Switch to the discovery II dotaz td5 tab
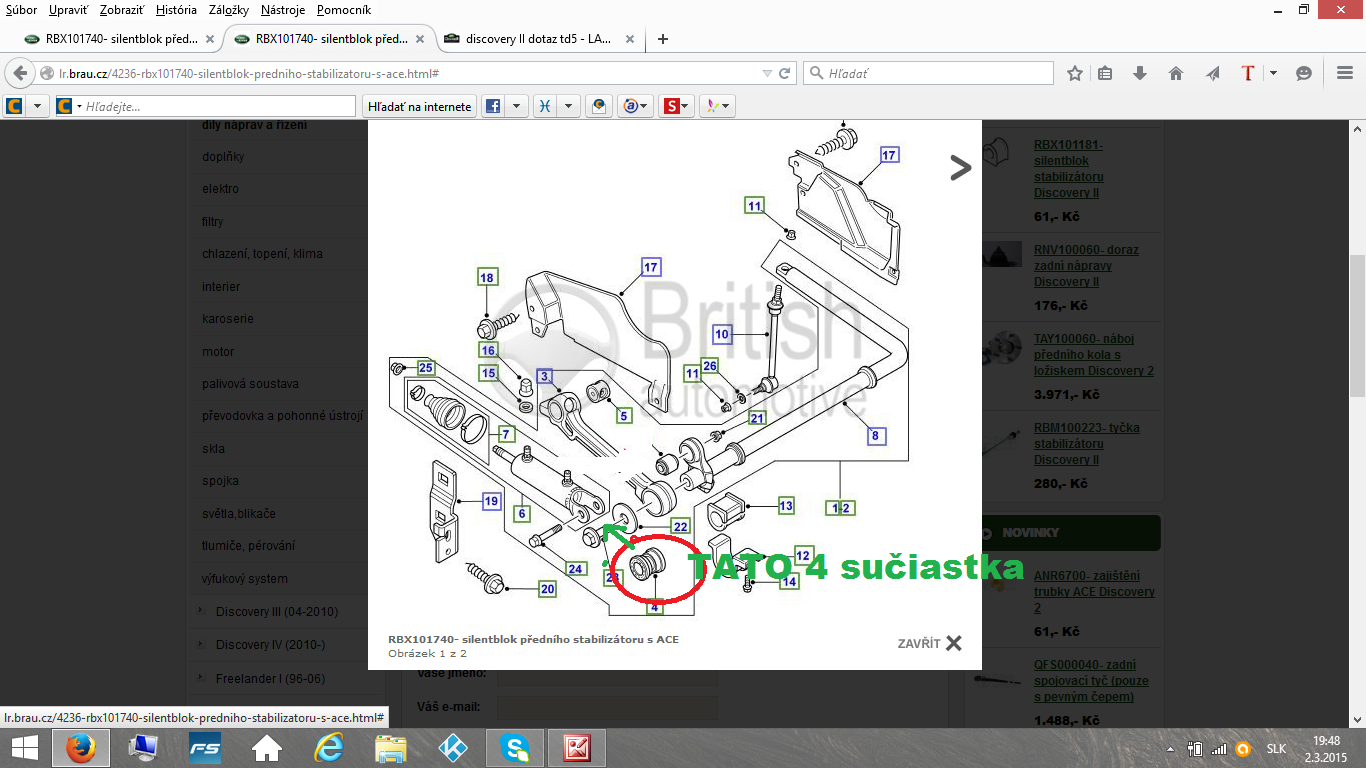This screenshot has width=1366, height=768. [x=535, y=39]
